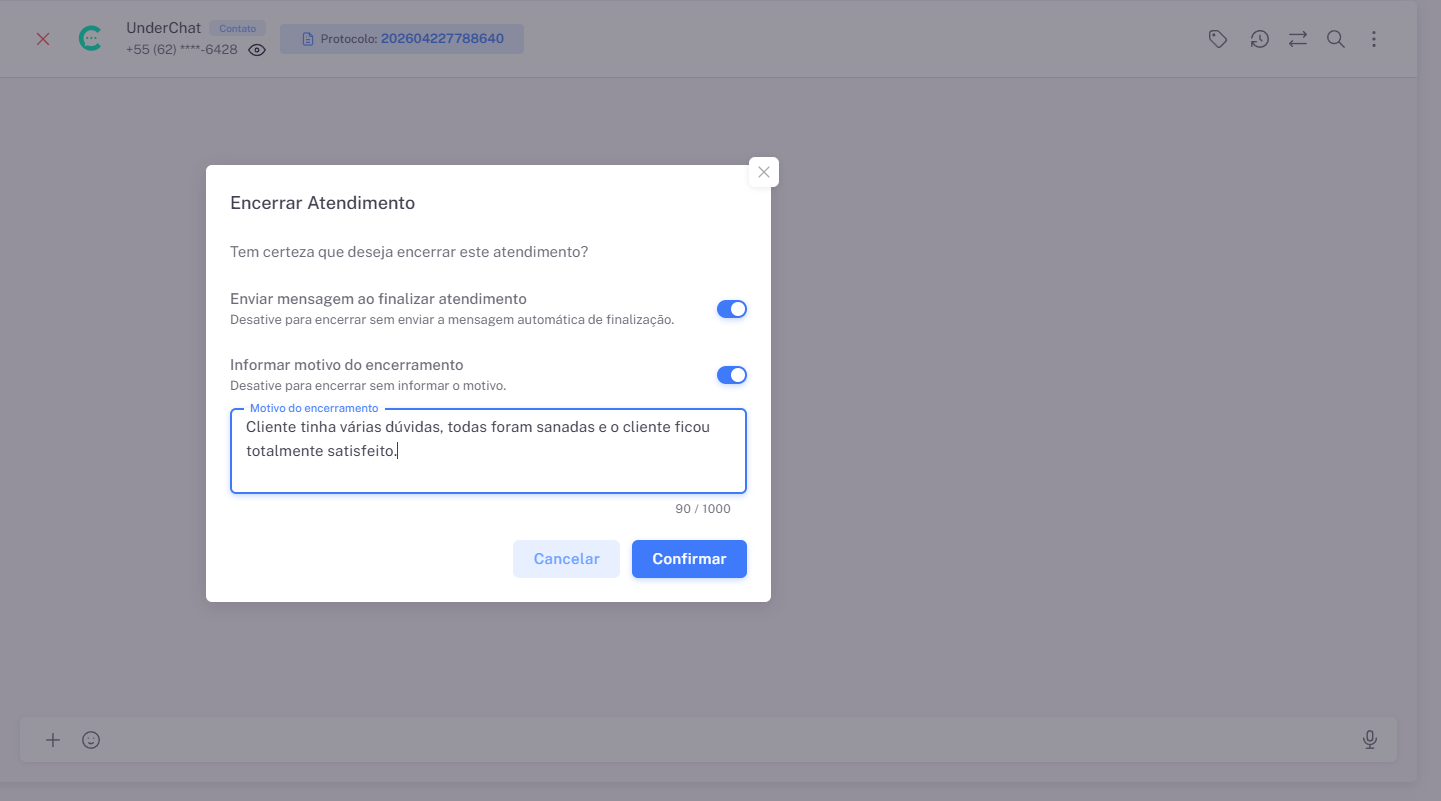1441x801 pixels.
Task: Reveal the hidden phone number with eye icon
Action: (257, 50)
